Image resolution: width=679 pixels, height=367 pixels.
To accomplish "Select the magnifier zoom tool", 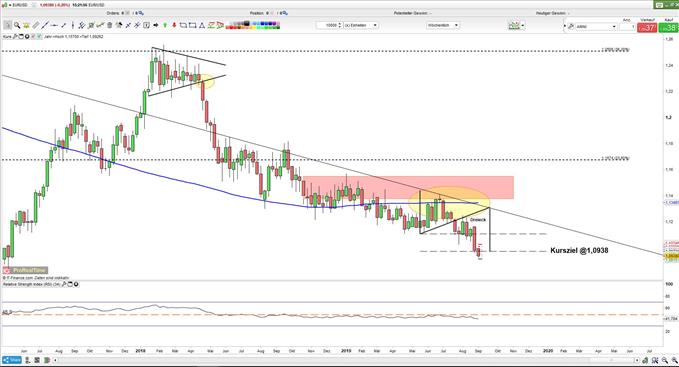I will [x=17, y=26].
